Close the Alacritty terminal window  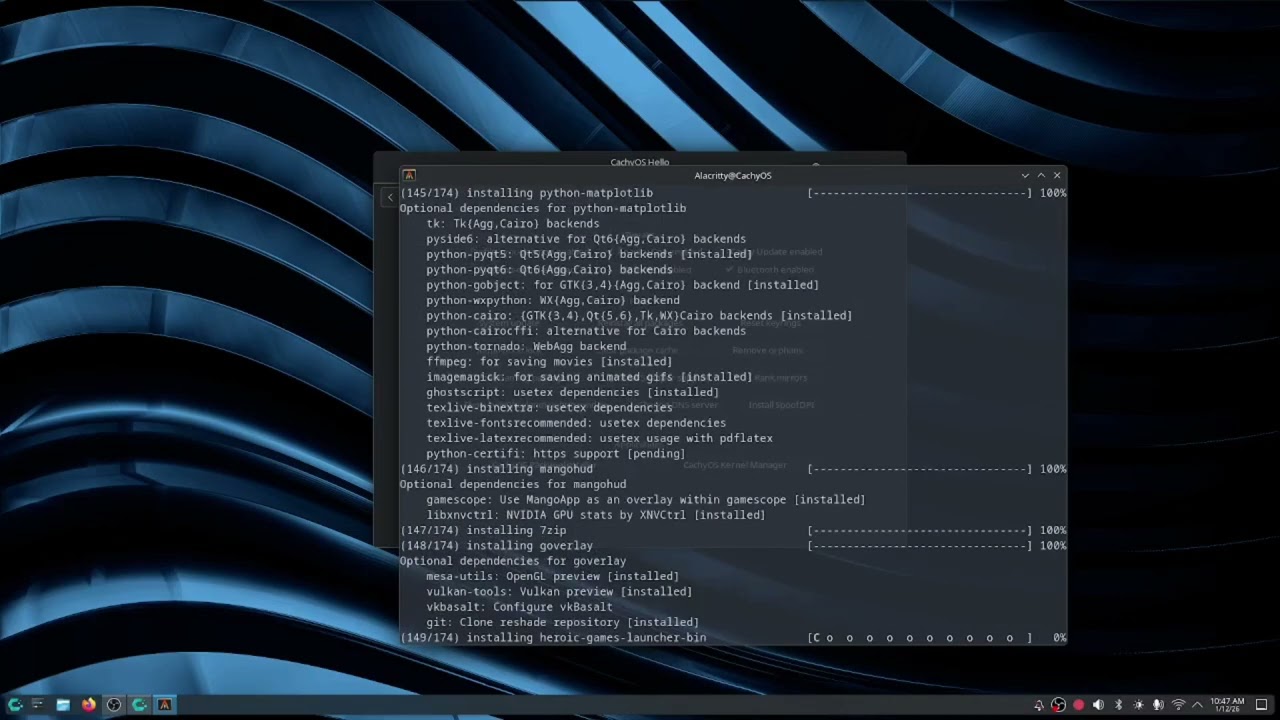point(1057,175)
